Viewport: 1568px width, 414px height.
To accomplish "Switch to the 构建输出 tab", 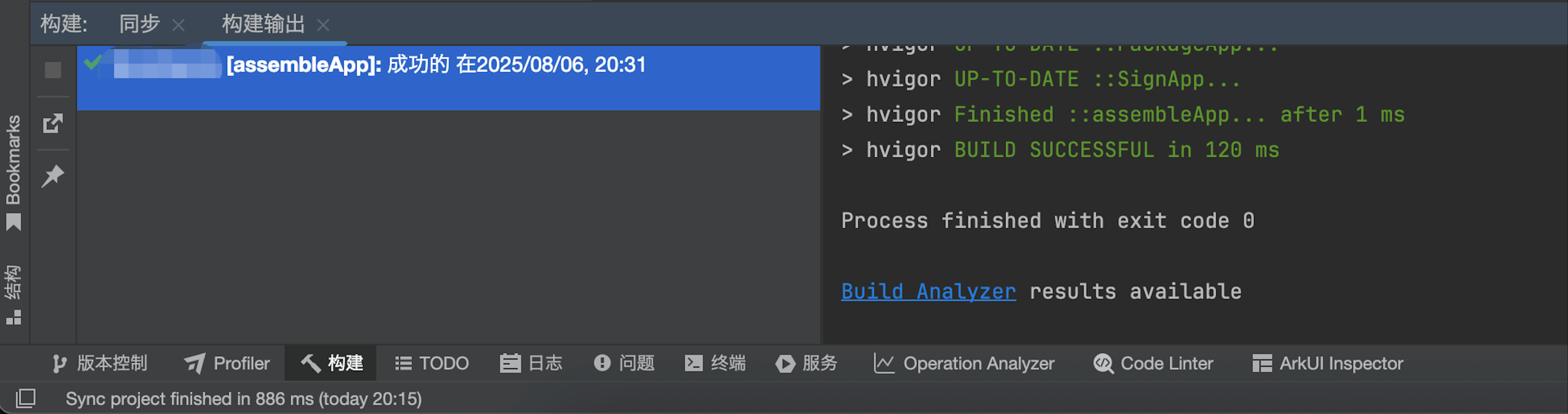I will pyautogui.click(x=264, y=24).
